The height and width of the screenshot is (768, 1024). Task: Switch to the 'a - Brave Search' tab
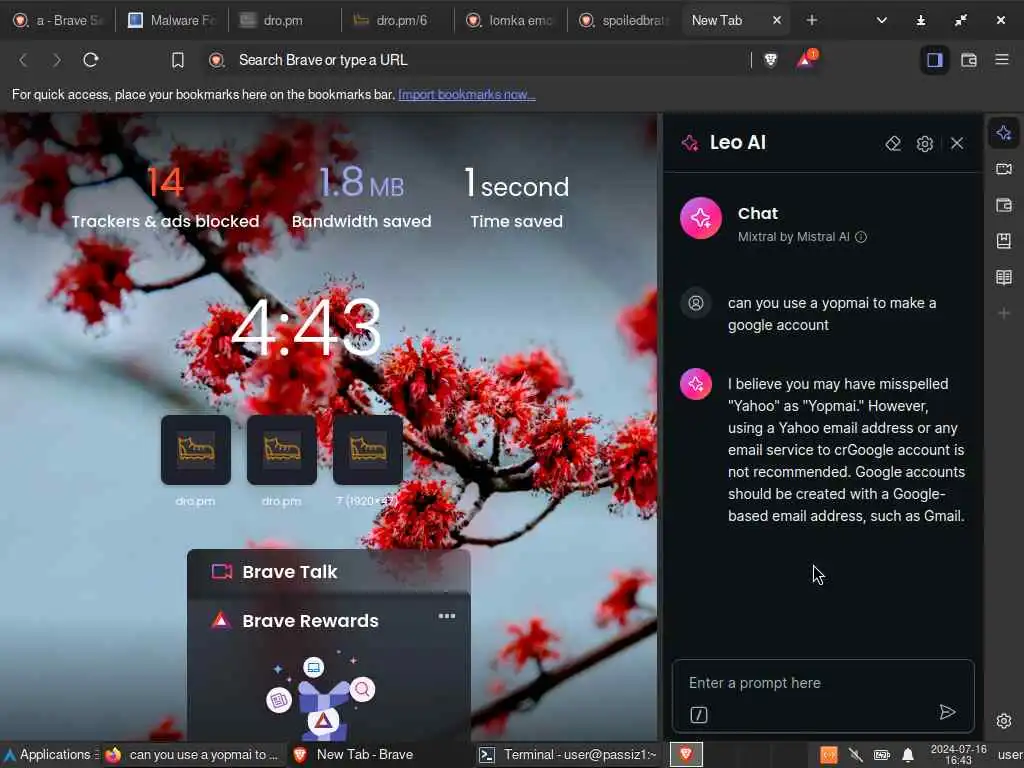pyautogui.click(x=59, y=20)
